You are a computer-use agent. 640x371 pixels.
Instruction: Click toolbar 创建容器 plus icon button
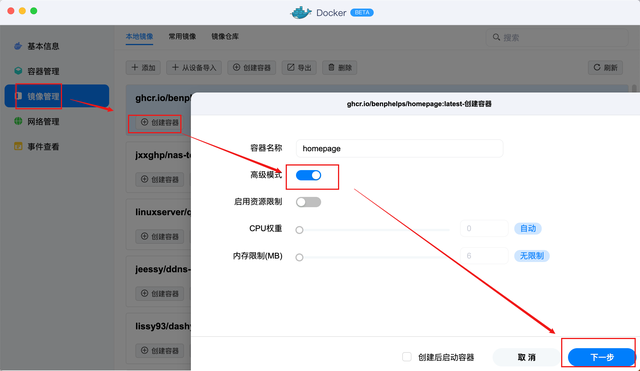pyautogui.click(x=251, y=67)
